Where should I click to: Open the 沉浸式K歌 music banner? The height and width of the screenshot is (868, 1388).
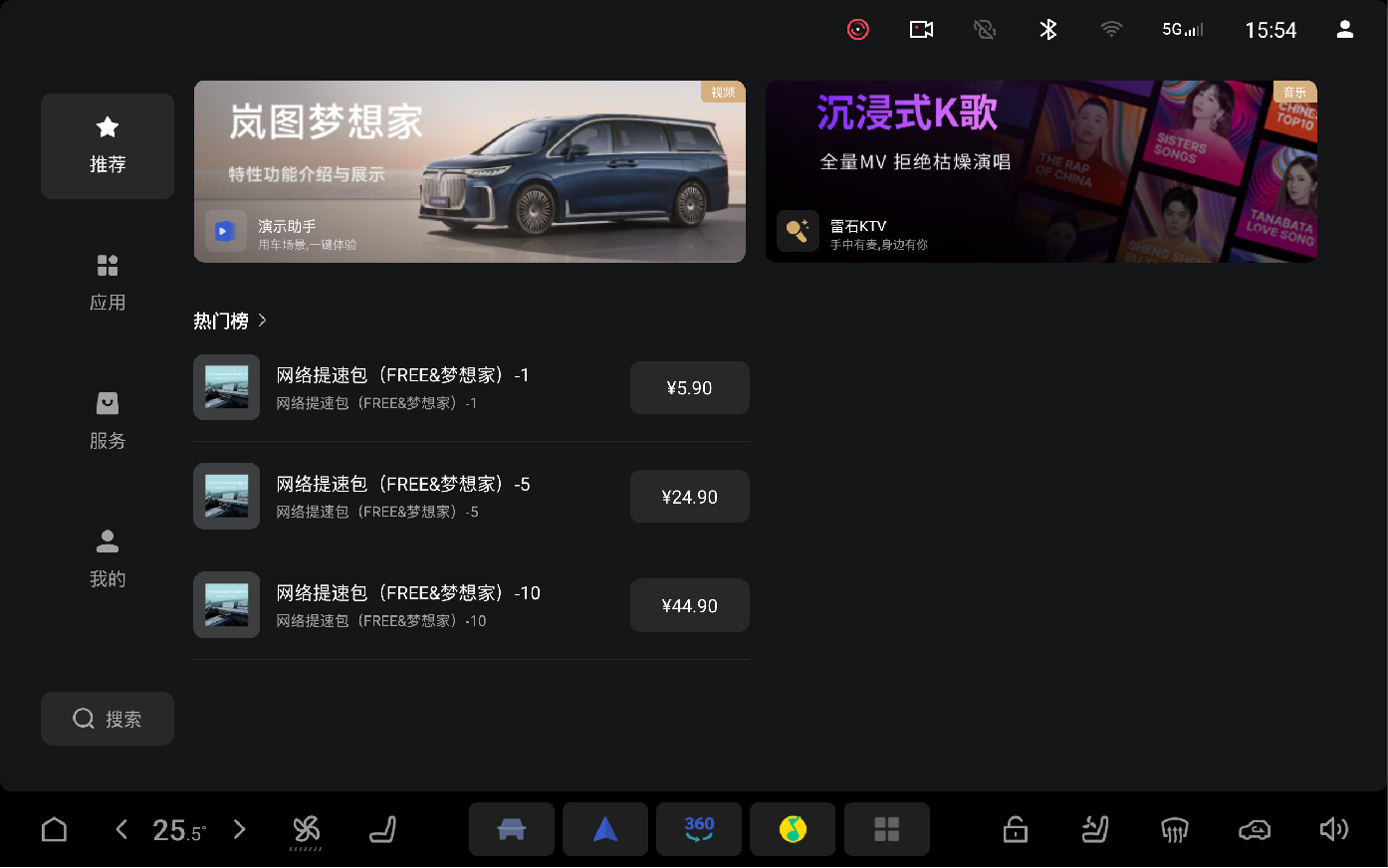pyautogui.click(x=1041, y=171)
